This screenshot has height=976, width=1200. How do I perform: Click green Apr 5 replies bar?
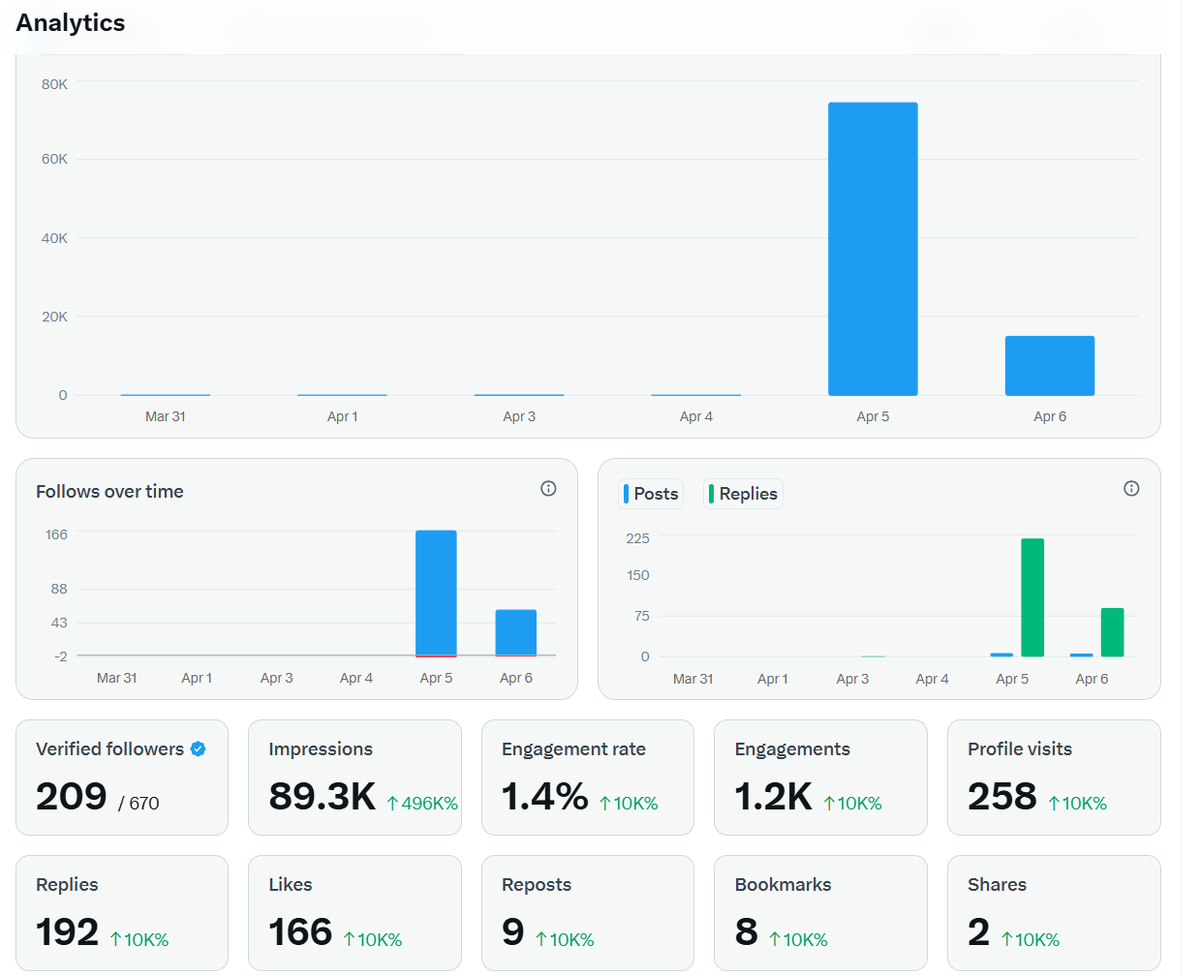[1032, 598]
